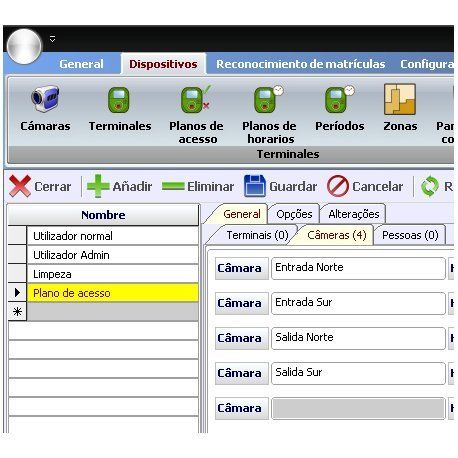Select the highlighted Plano de acesso row
Image resolution: width=458 pixels, height=458 pixels.
point(113,293)
